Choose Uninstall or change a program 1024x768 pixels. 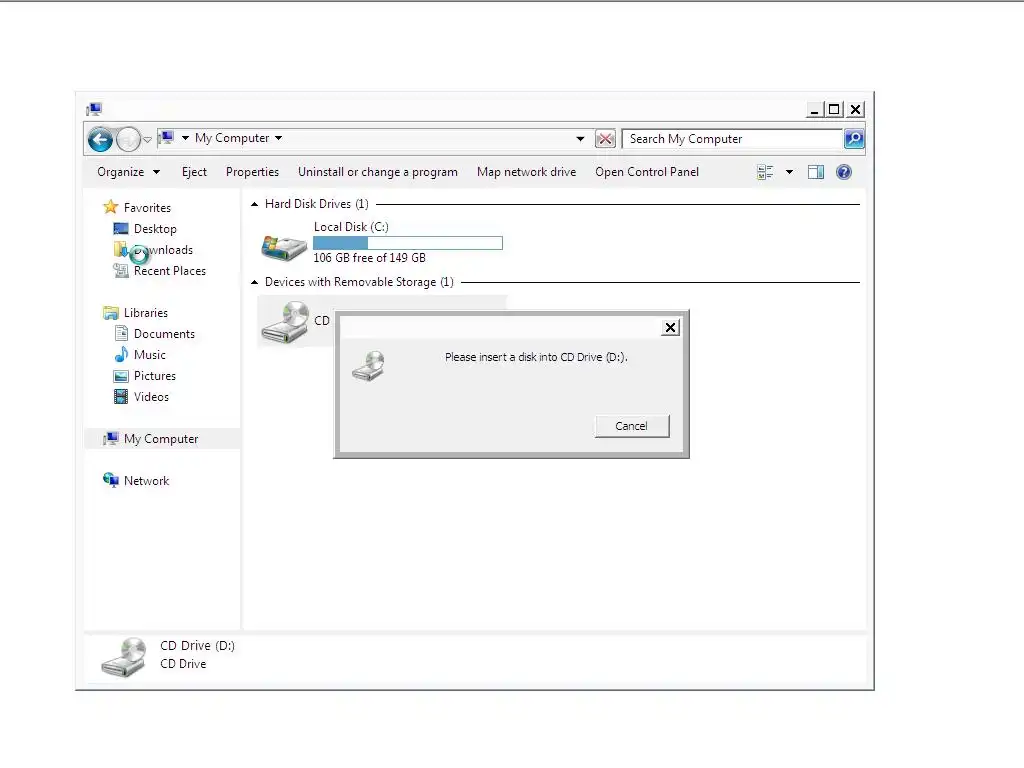[377, 172]
